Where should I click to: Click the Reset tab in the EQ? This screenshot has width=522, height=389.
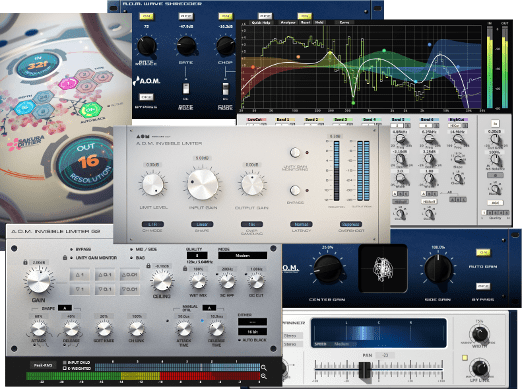[305, 22]
